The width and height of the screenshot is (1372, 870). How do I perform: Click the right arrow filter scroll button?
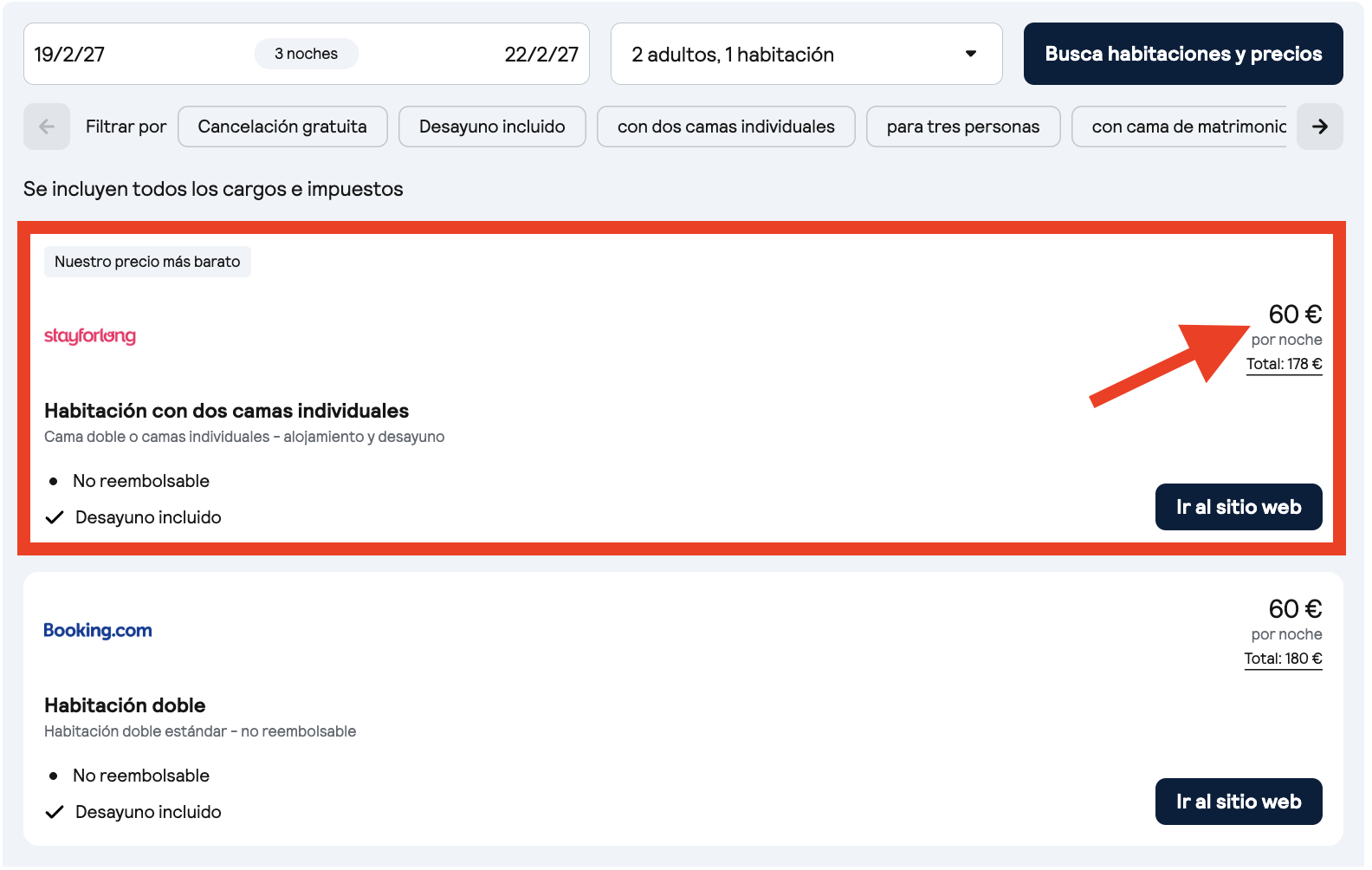point(1320,127)
